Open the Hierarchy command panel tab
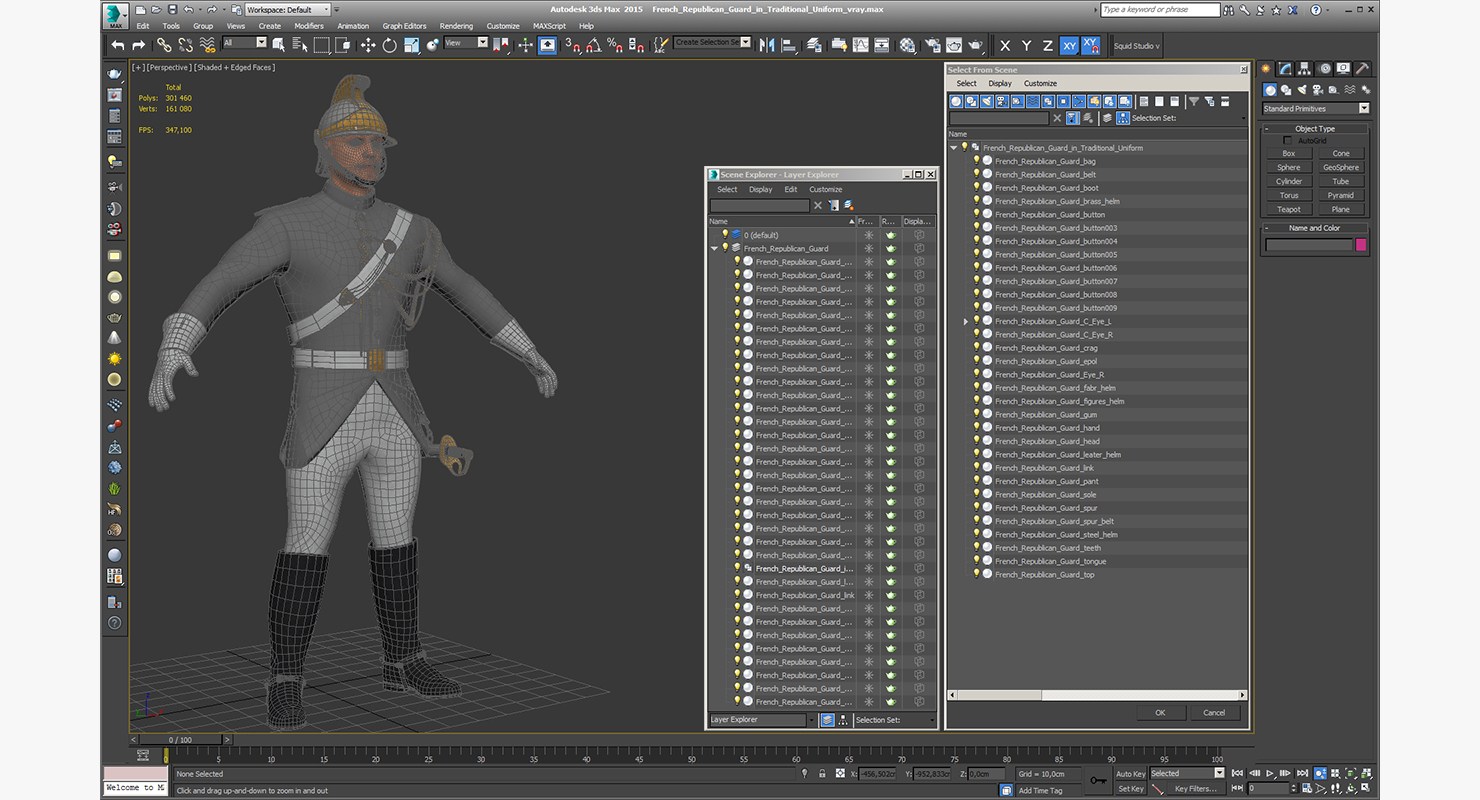Image resolution: width=1480 pixels, height=800 pixels. coord(1306,69)
